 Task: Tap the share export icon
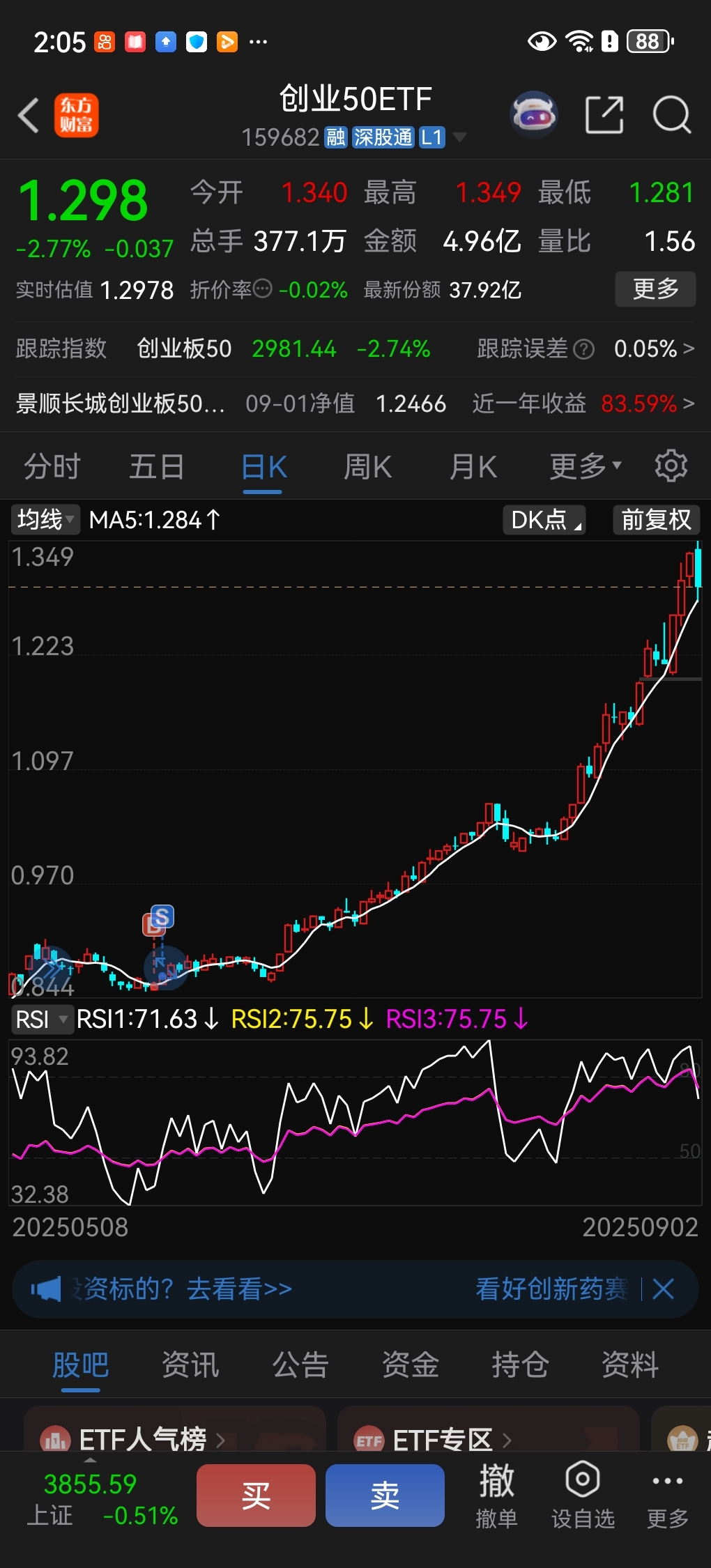point(604,115)
